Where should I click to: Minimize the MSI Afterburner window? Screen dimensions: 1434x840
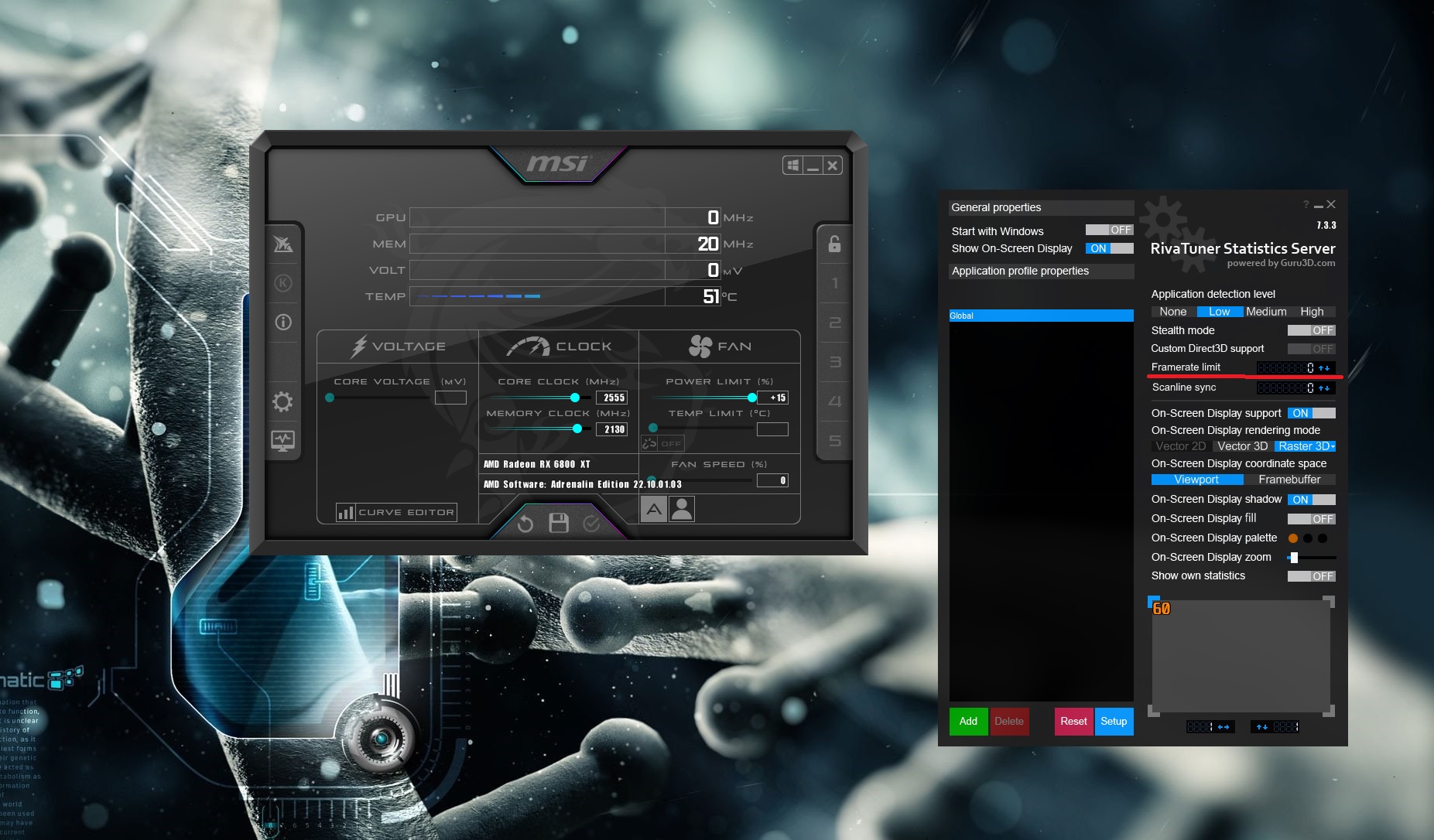813,165
